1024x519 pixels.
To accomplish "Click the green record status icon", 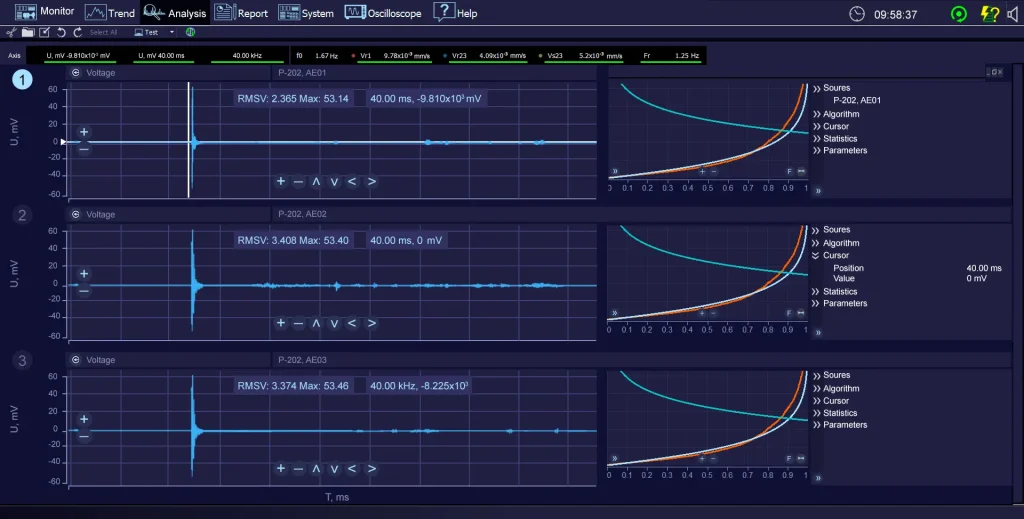I will click(x=959, y=14).
